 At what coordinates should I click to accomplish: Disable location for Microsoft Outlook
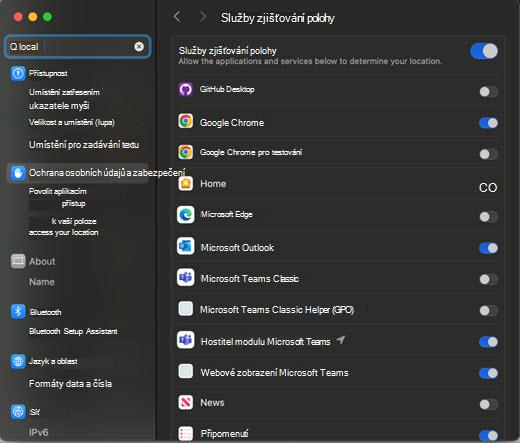pos(489,248)
